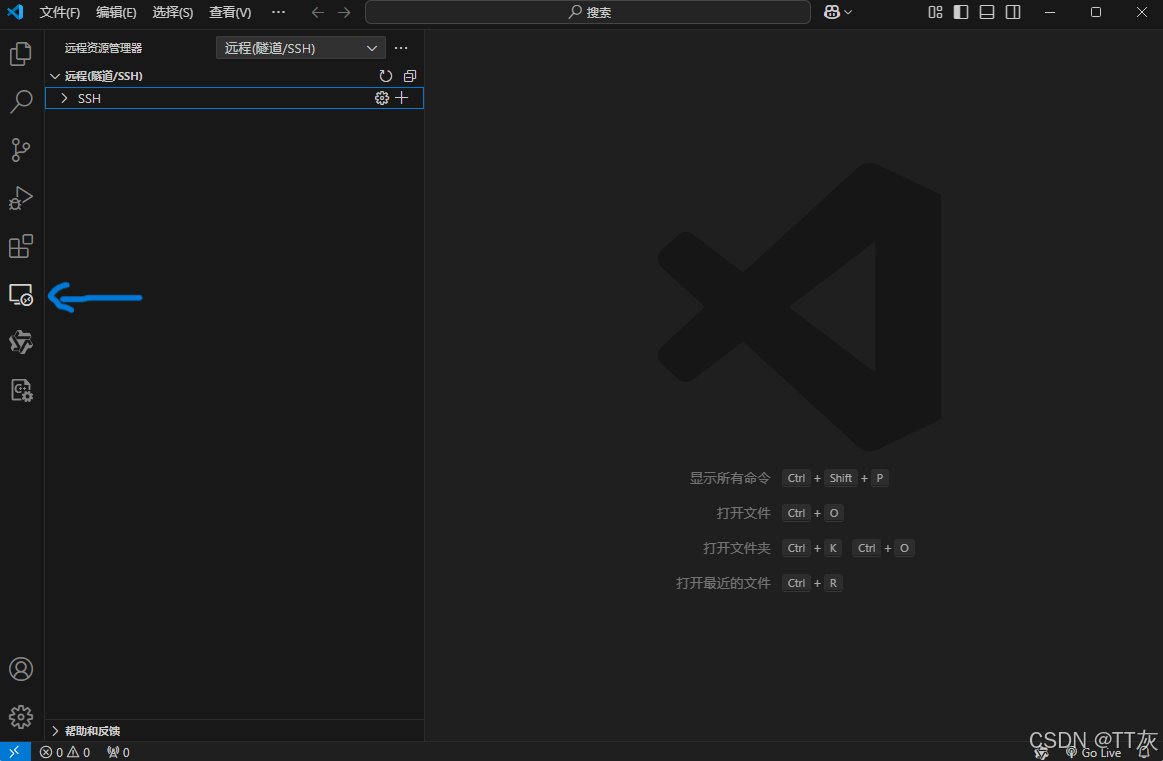Click the 打开最近的文件 hint text
The image size is (1163, 761).
pos(723,583)
